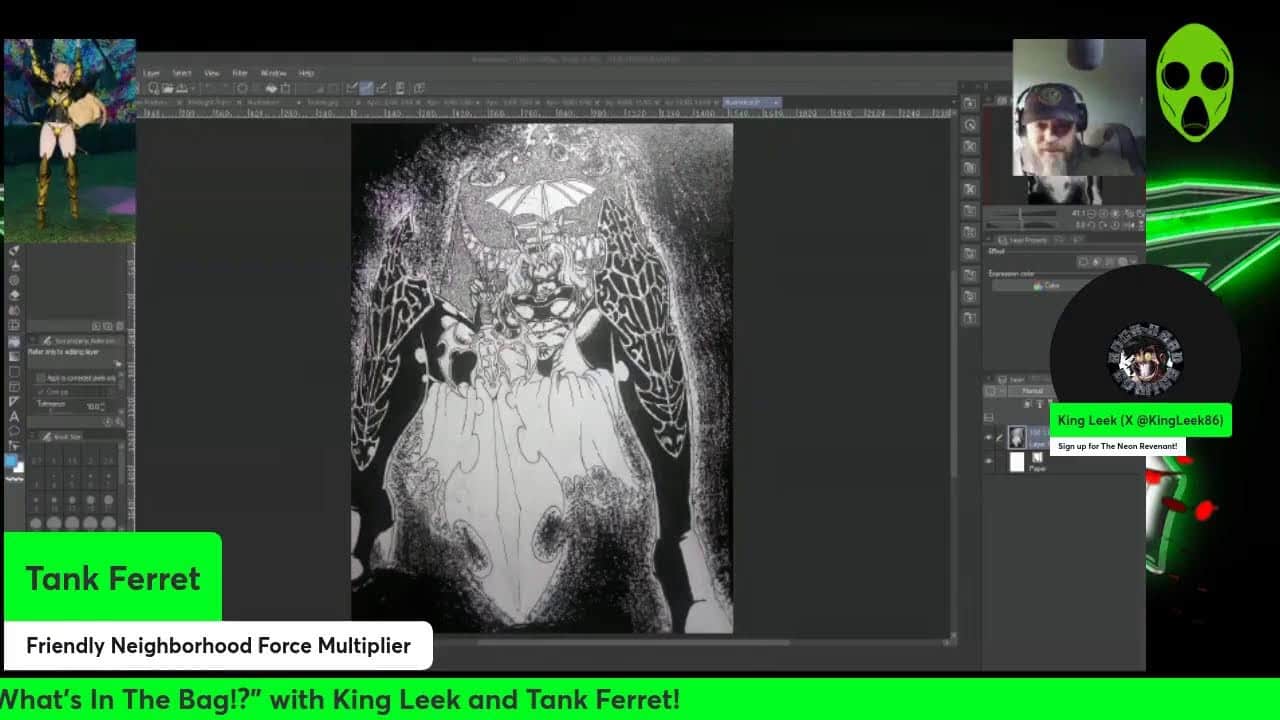Hide the Paper layer with eye icon
The width and height of the screenshot is (1280, 720).
click(x=989, y=461)
